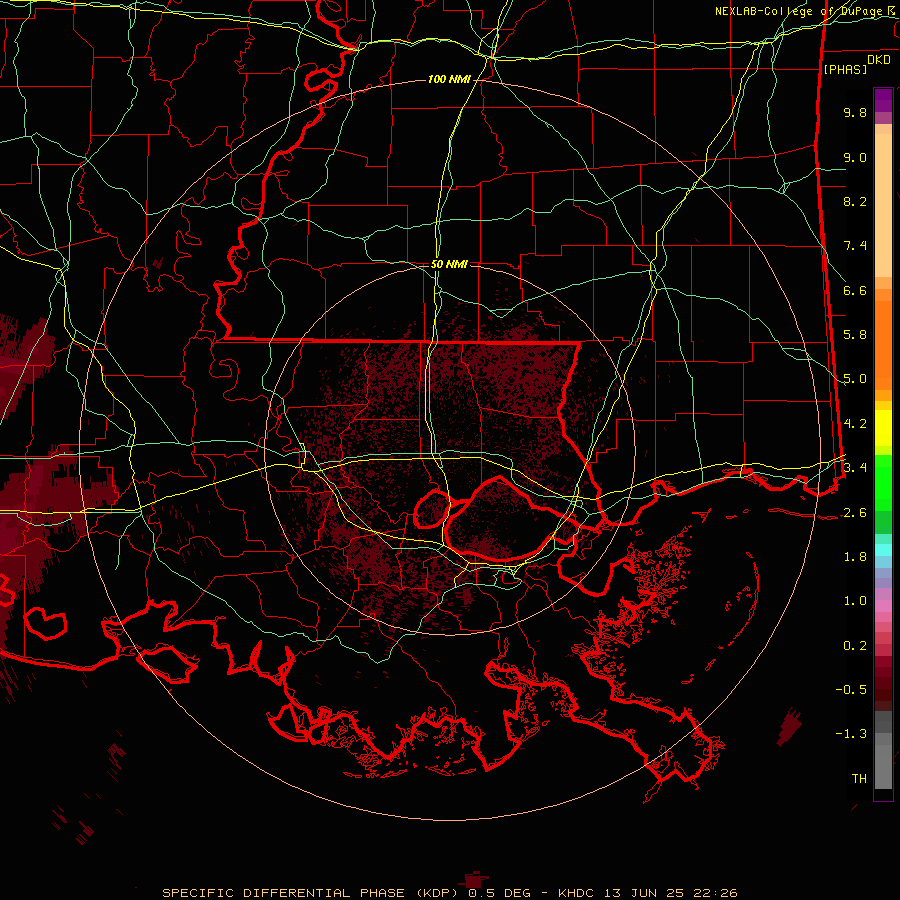Image resolution: width=900 pixels, height=900 pixels.
Task: Click the 2.6 value on the scale
Action: (x=855, y=513)
